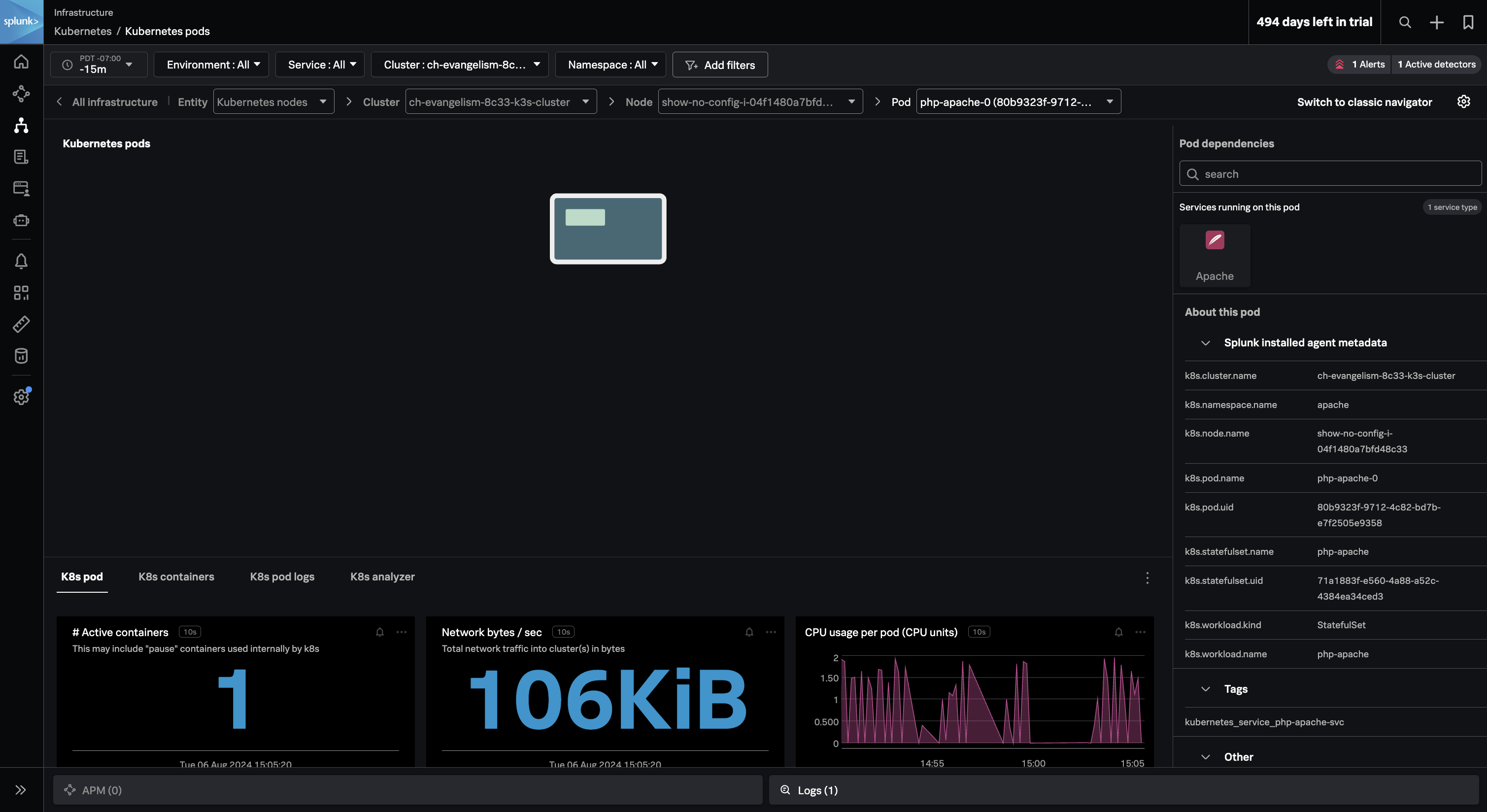Open the K8s analyzer tab

pos(382,576)
